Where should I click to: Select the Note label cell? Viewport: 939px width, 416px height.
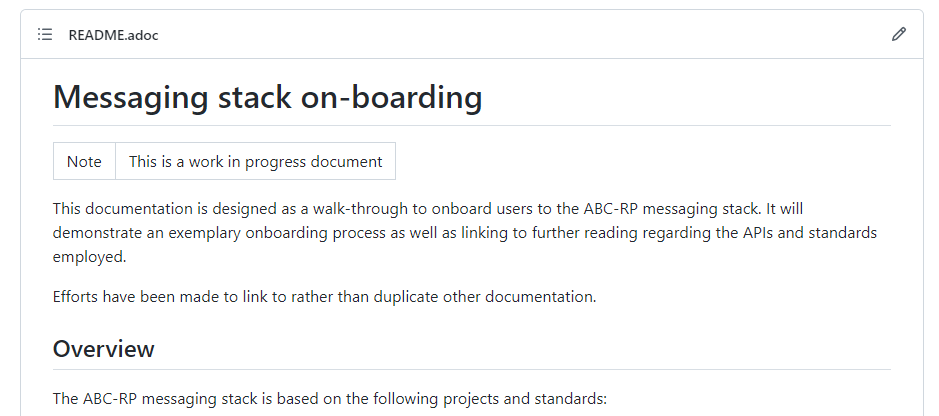tap(84, 161)
